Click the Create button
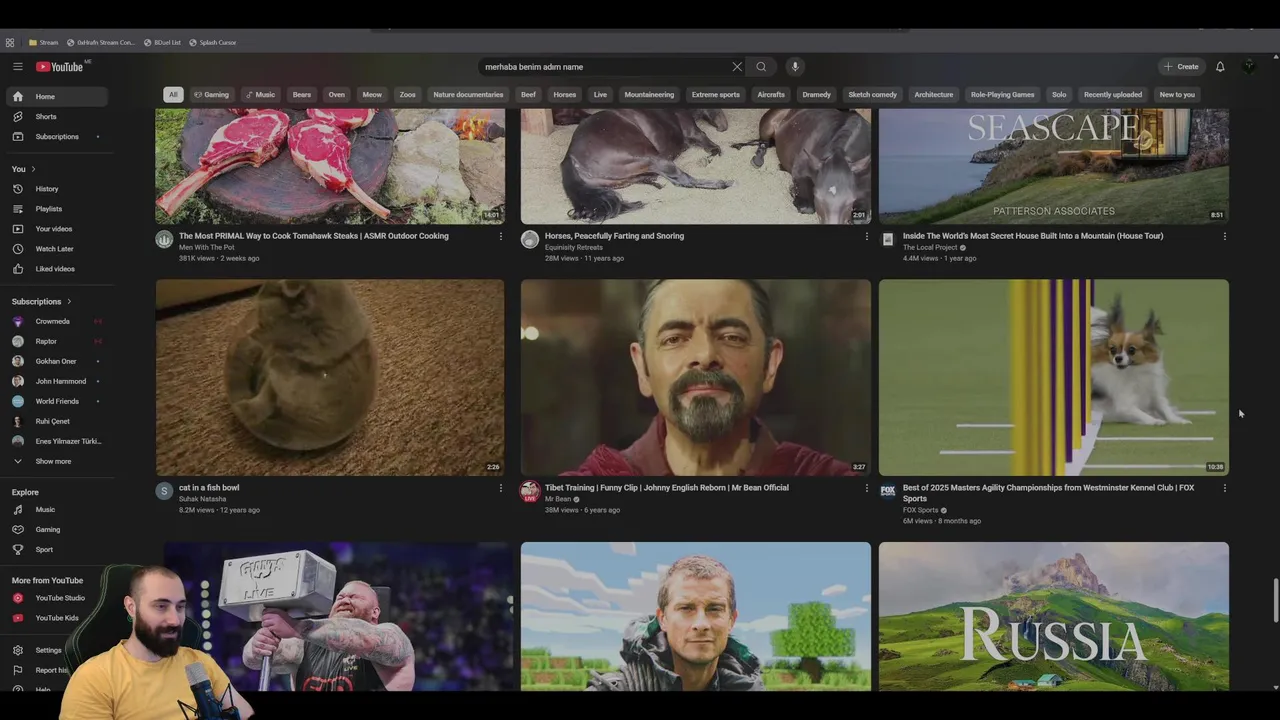The width and height of the screenshot is (1280, 720). tap(1181, 67)
